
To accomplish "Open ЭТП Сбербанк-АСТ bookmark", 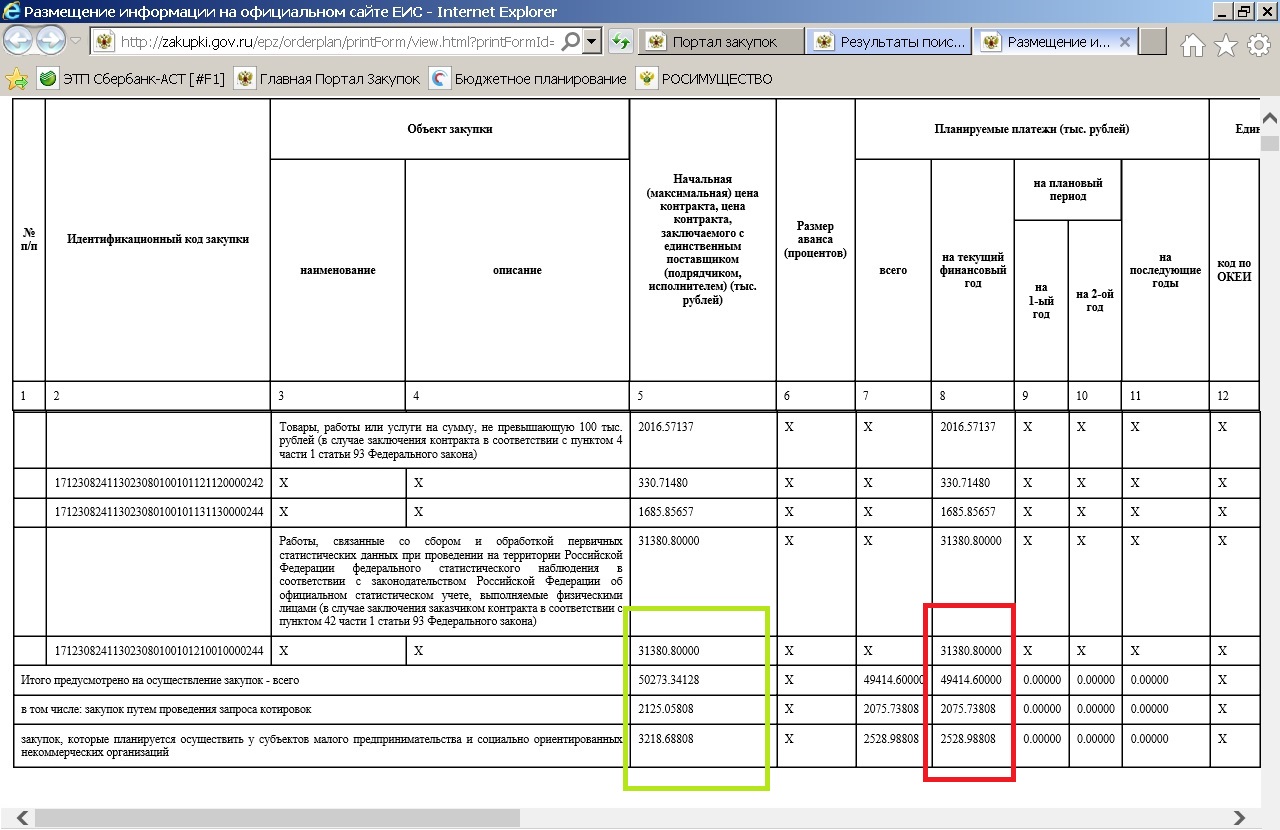I will pos(130,79).
